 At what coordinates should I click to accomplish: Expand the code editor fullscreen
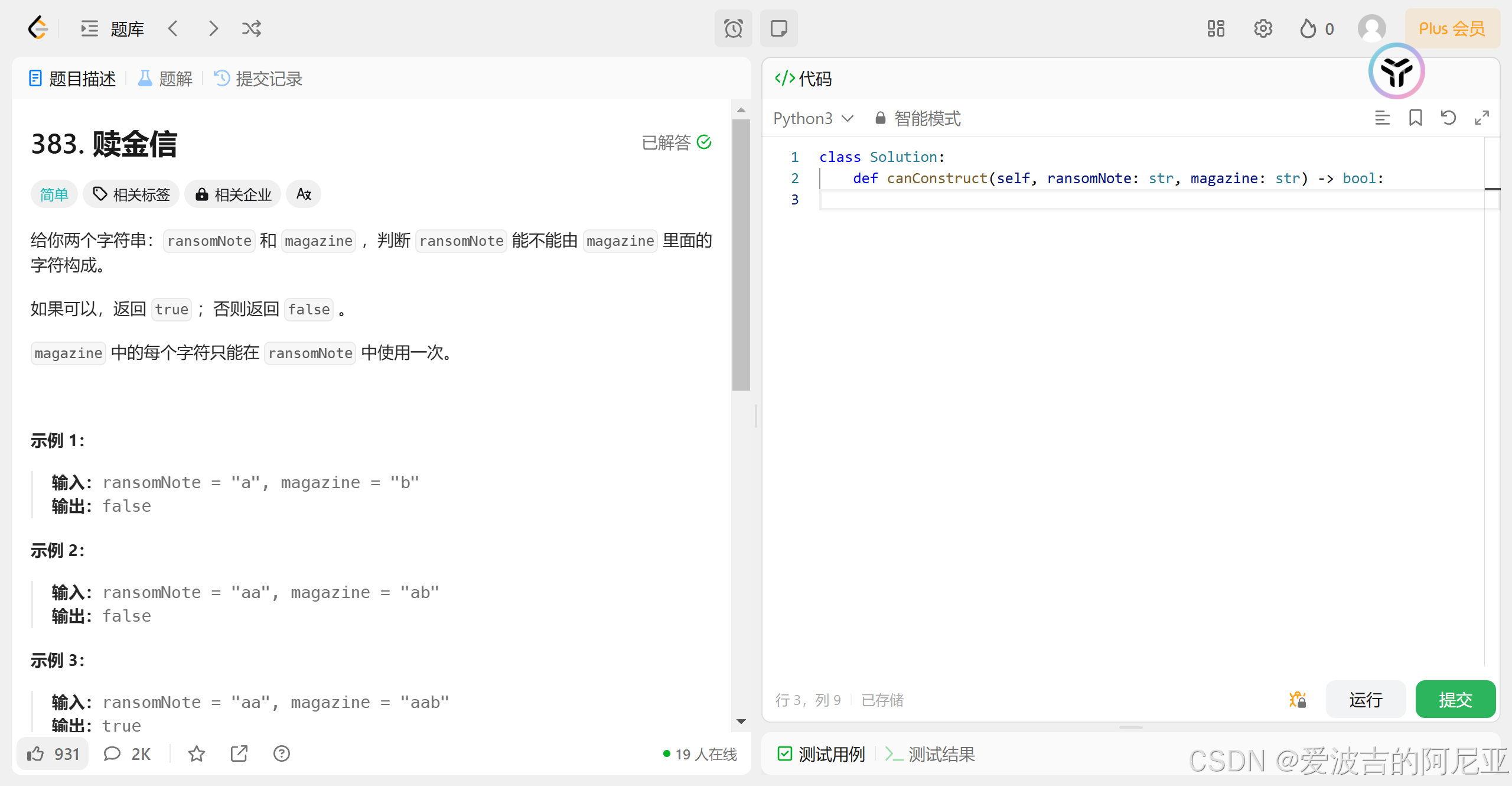click(1481, 118)
